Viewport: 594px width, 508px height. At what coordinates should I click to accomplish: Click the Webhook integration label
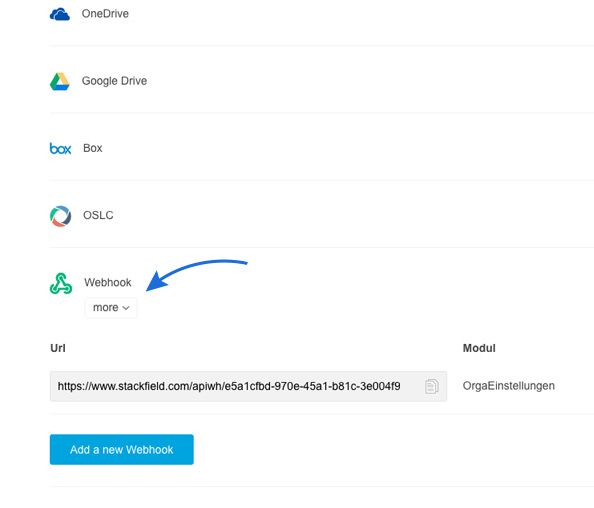[108, 282]
